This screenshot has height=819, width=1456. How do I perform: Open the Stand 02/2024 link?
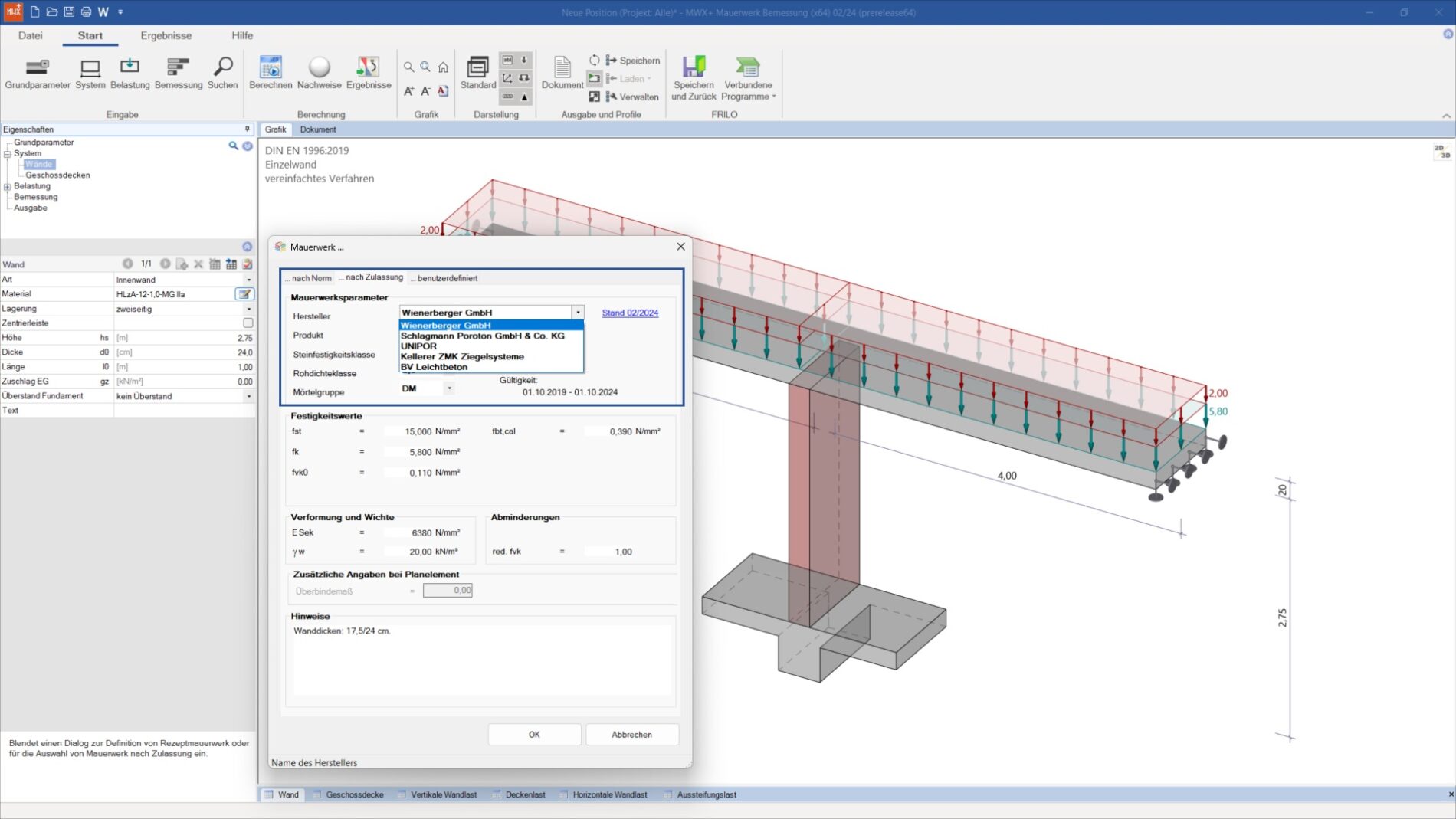pyautogui.click(x=630, y=313)
